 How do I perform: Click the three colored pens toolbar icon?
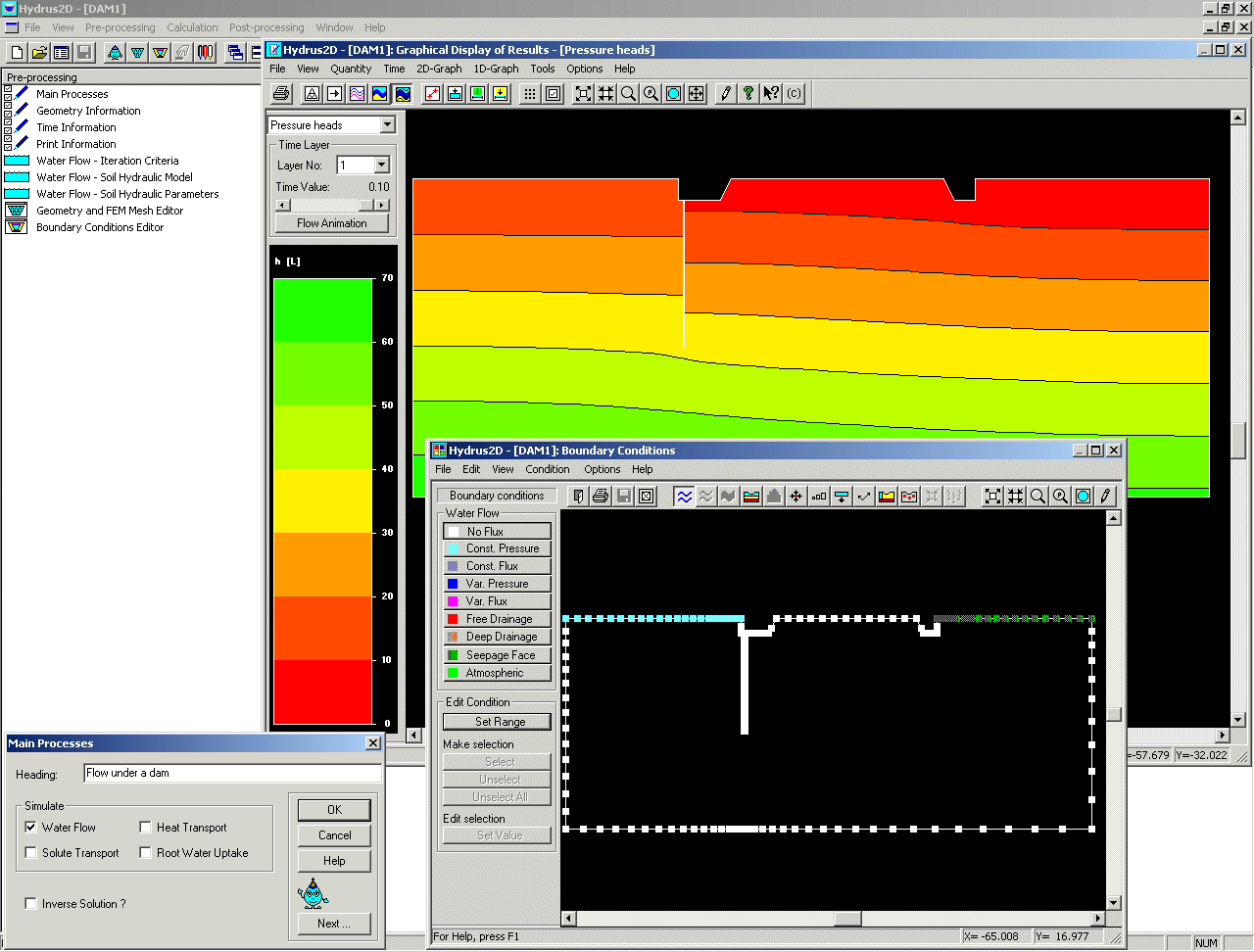pyautogui.click(x=206, y=53)
